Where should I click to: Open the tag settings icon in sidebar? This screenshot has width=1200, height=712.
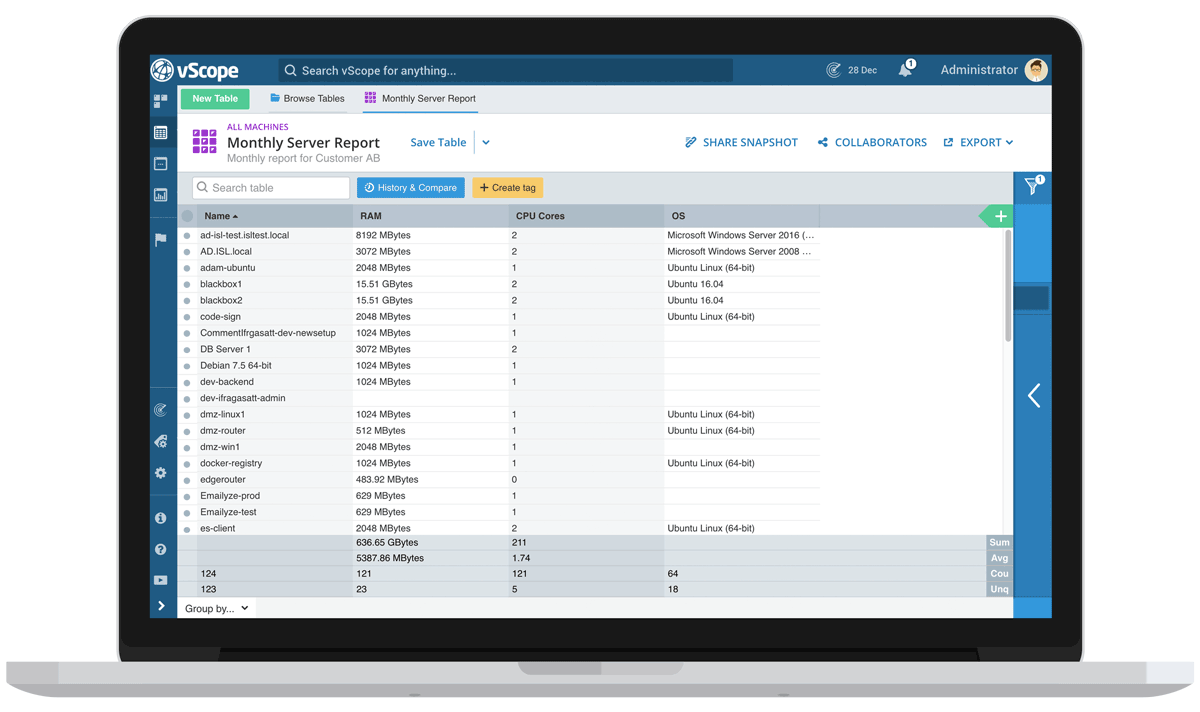pos(161,441)
